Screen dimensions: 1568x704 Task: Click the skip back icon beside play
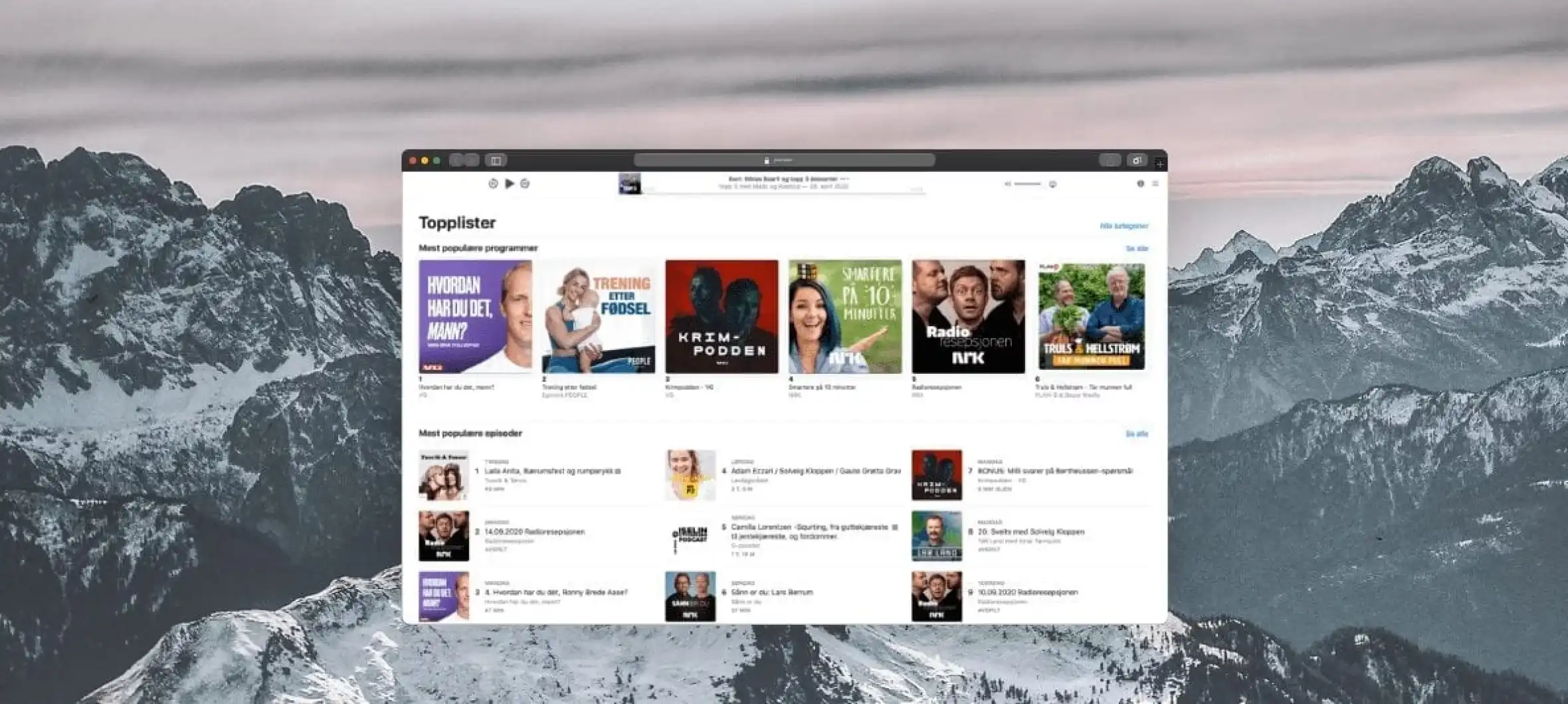coord(493,183)
